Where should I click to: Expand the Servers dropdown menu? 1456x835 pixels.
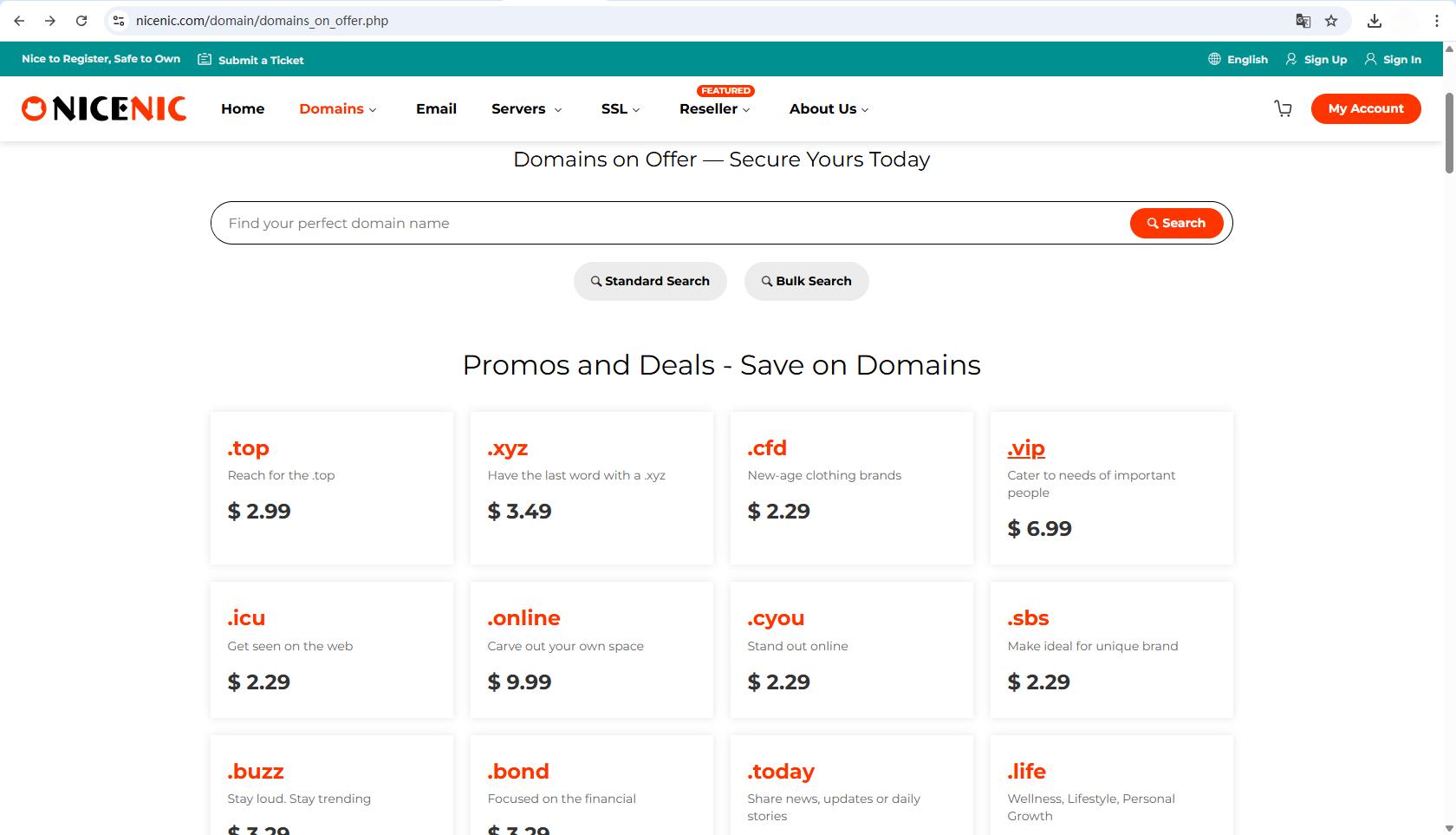click(527, 108)
